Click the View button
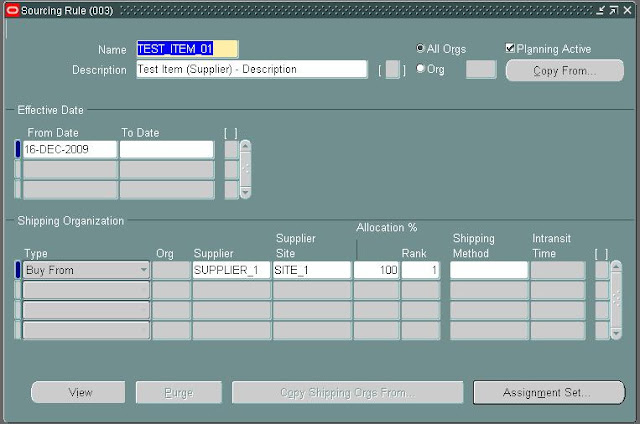Viewport: 640px width, 424px height. tap(78, 393)
